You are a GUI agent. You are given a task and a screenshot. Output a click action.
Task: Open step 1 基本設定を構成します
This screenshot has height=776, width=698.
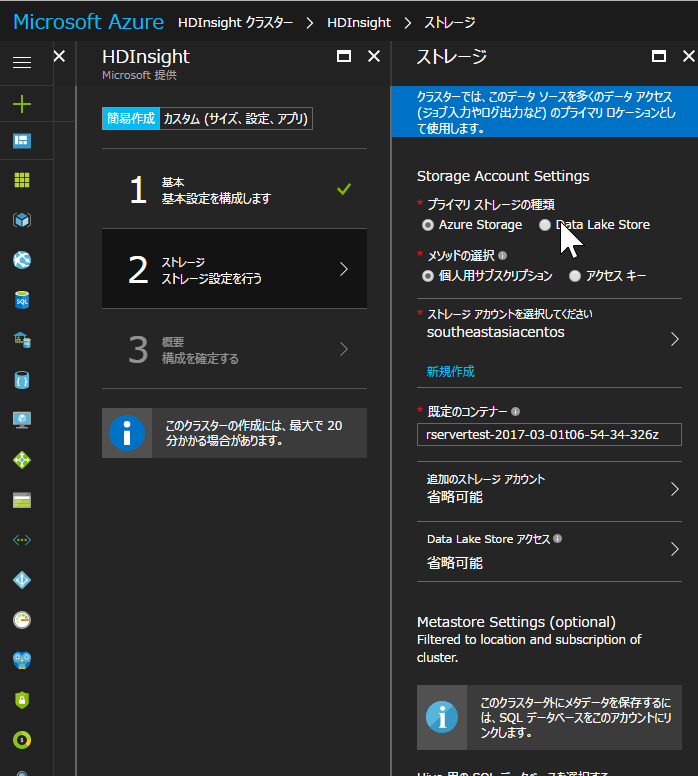point(234,189)
